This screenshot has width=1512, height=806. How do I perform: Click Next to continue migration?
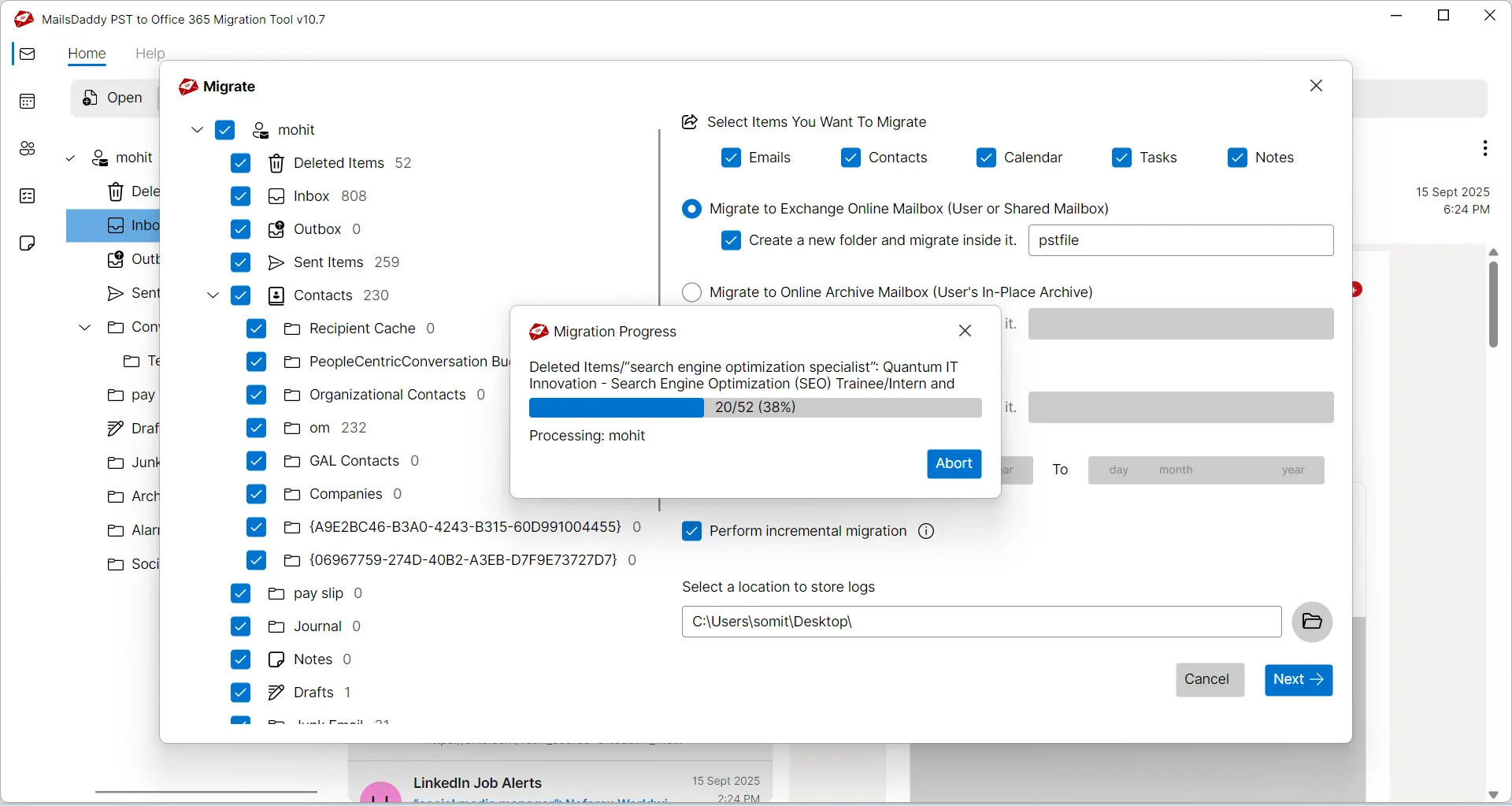(1298, 680)
